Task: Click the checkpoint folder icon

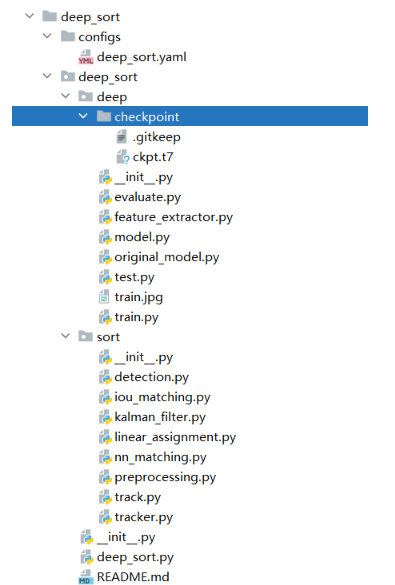Action: tap(104, 116)
